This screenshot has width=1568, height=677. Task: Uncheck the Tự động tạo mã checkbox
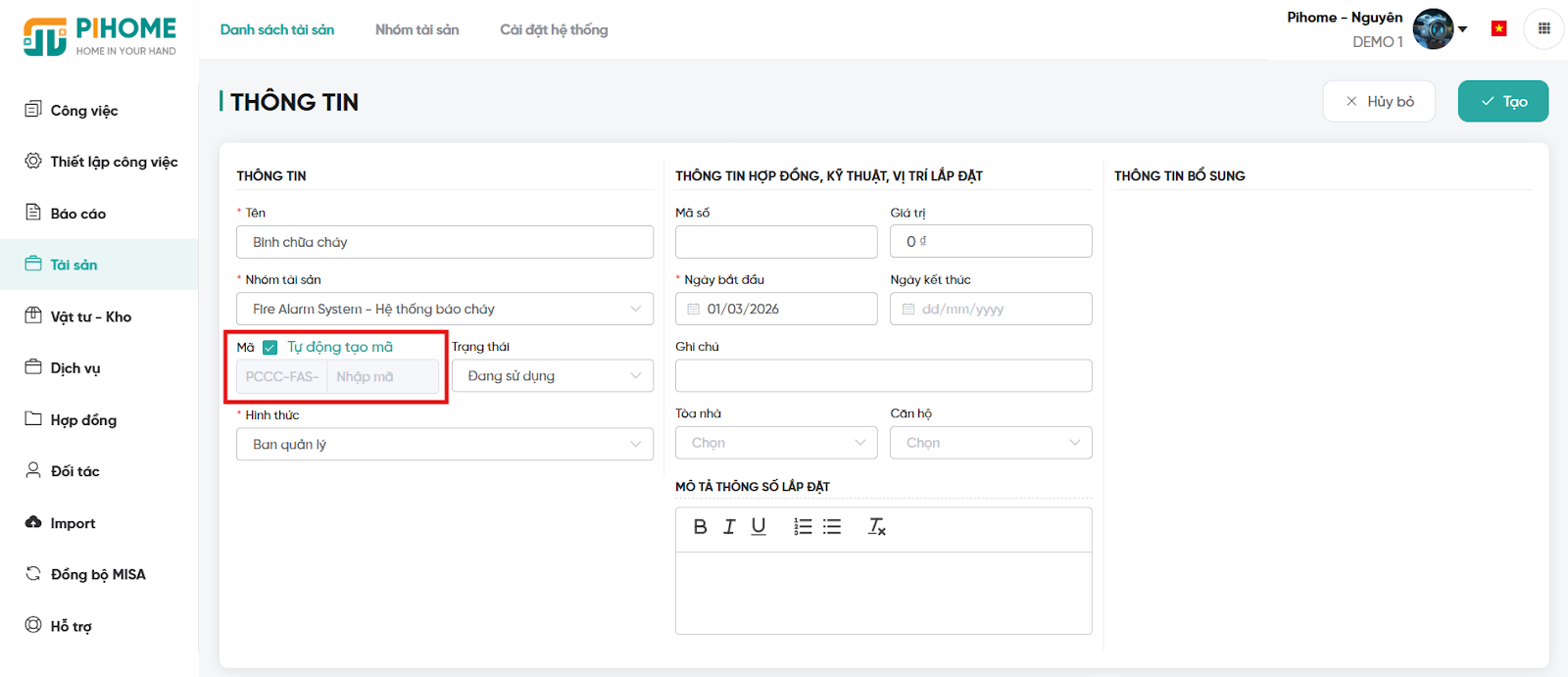pyautogui.click(x=270, y=348)
